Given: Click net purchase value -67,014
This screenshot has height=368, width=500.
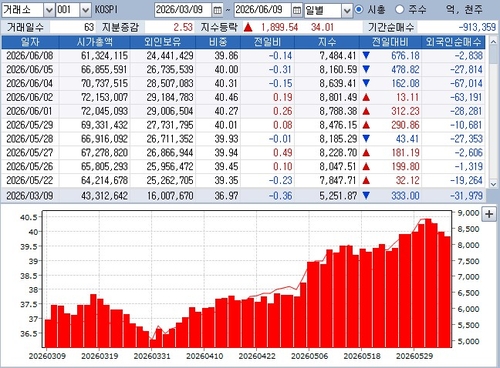Looking at the screenshot, I should pyautogui.click(x=466, y=83).
